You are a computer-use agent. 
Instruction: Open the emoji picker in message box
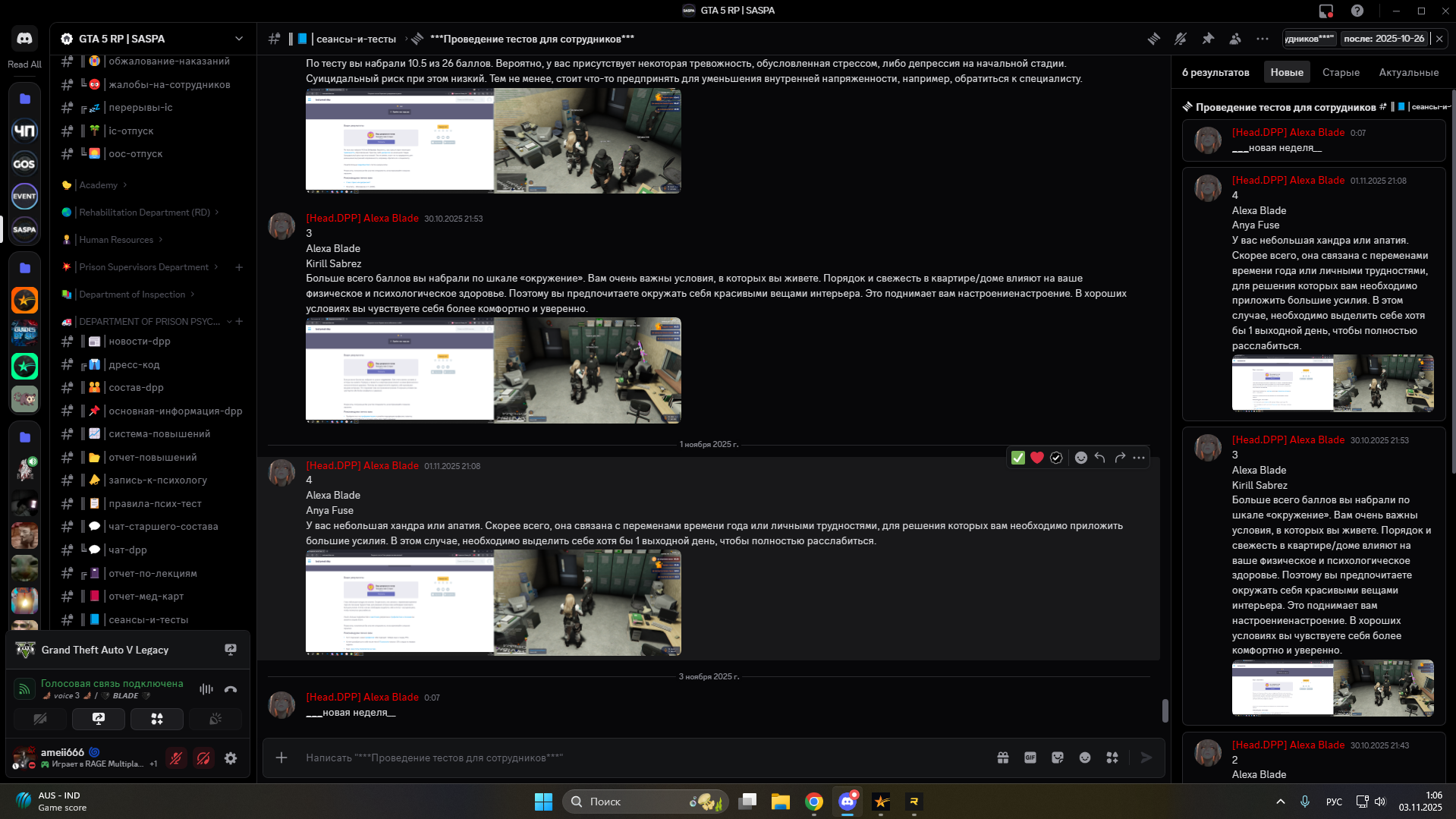click(x=1085, y=758)
